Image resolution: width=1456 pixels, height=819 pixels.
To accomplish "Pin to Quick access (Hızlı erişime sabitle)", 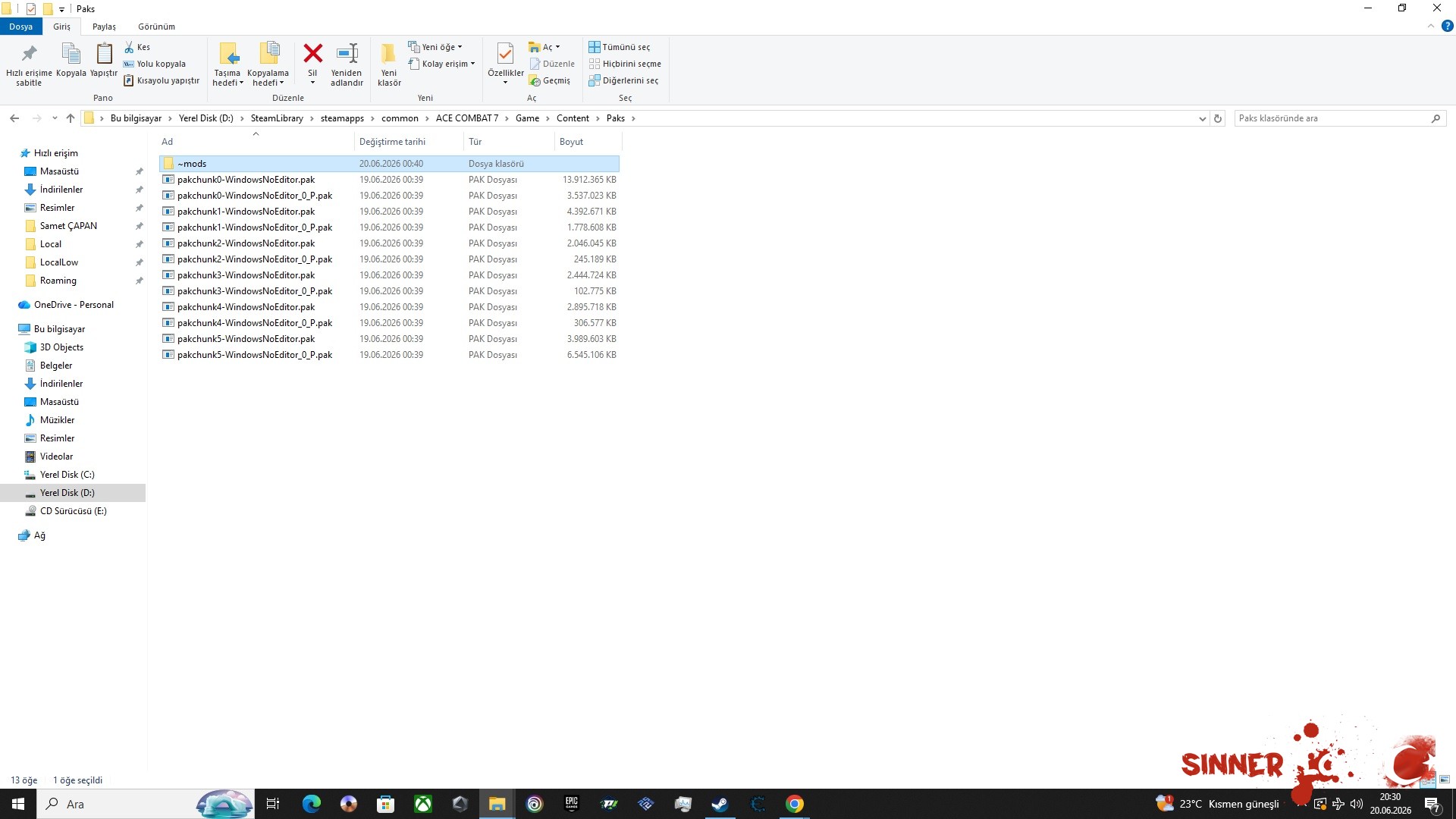I will [29, 64].
